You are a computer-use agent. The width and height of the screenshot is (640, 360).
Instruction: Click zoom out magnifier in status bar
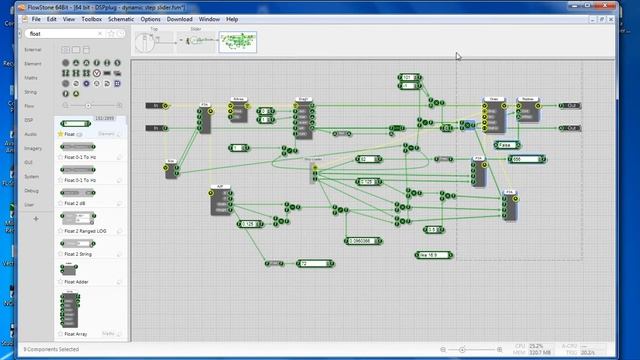tap(443, 349)
